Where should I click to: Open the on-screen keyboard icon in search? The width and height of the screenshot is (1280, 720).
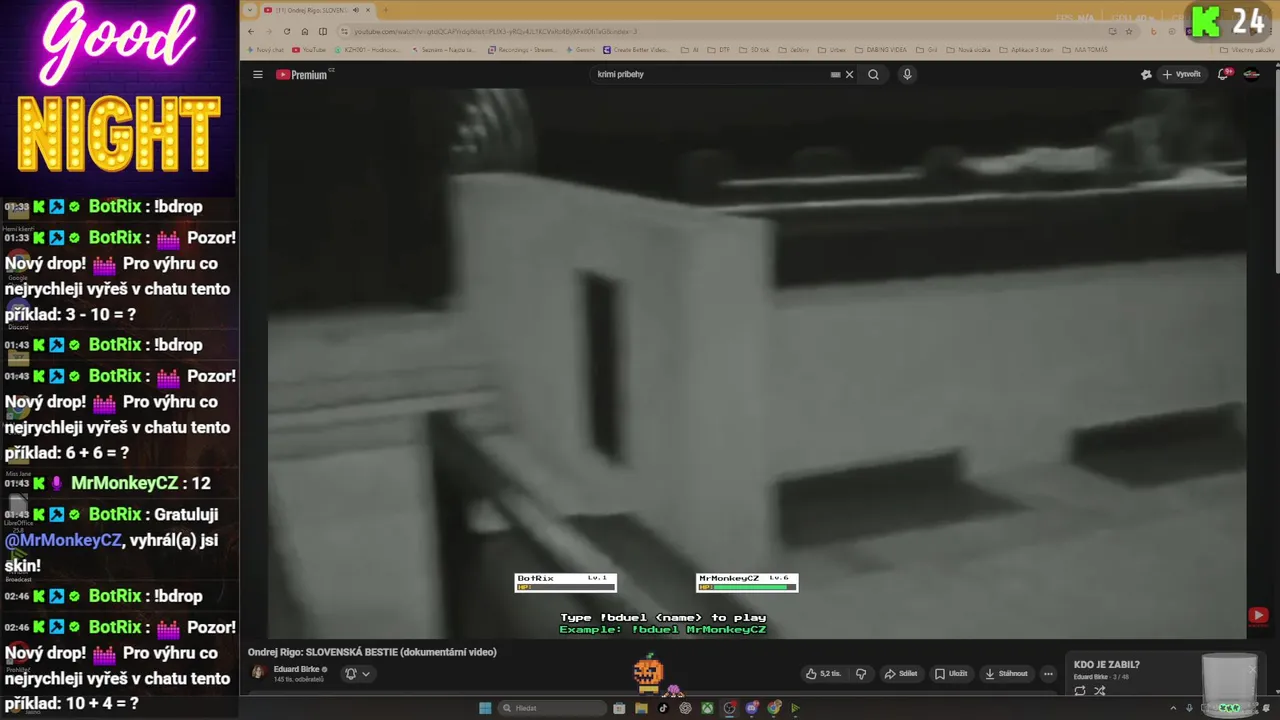[x=835, y=74]
